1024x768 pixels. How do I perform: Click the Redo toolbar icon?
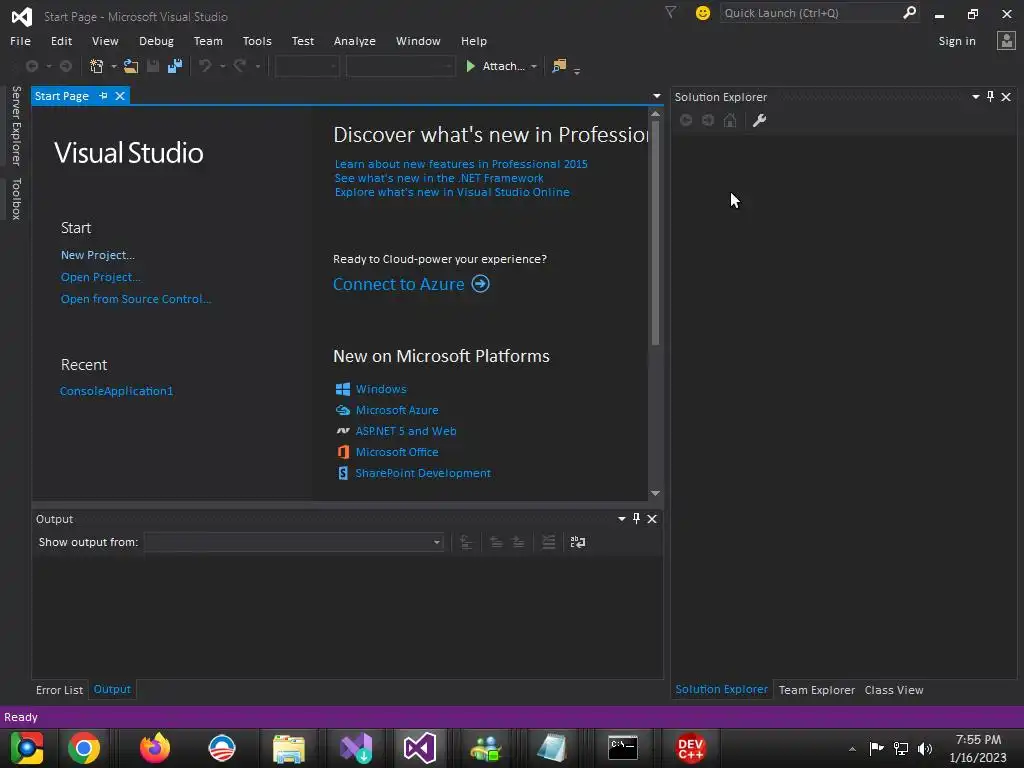pyautogui.click(x=240, y=66)
